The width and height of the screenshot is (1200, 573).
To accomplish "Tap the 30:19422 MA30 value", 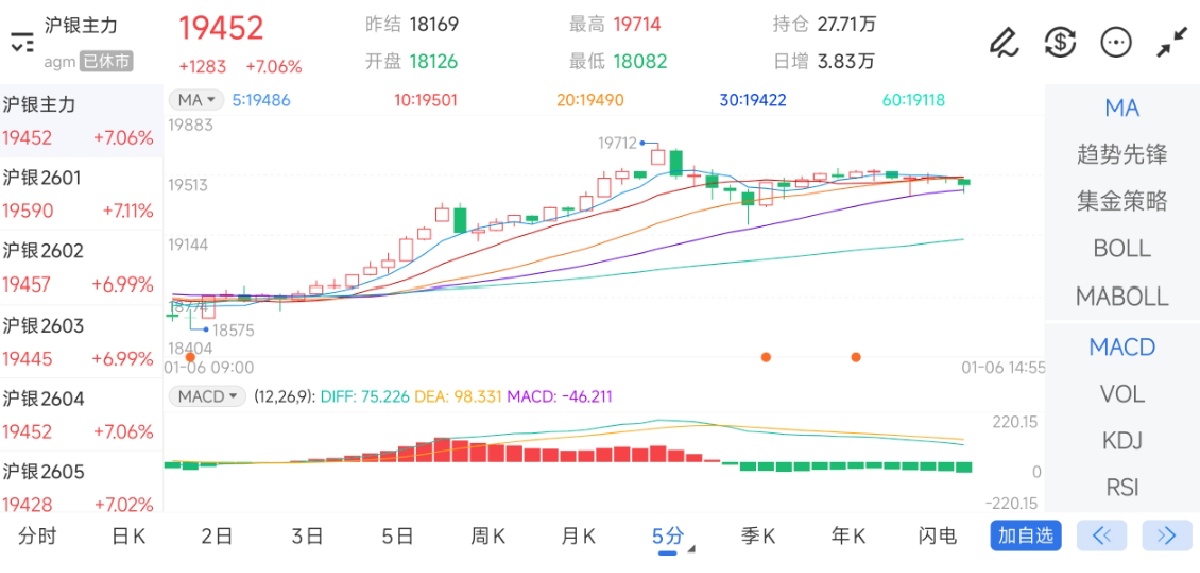I will point(753,100).
